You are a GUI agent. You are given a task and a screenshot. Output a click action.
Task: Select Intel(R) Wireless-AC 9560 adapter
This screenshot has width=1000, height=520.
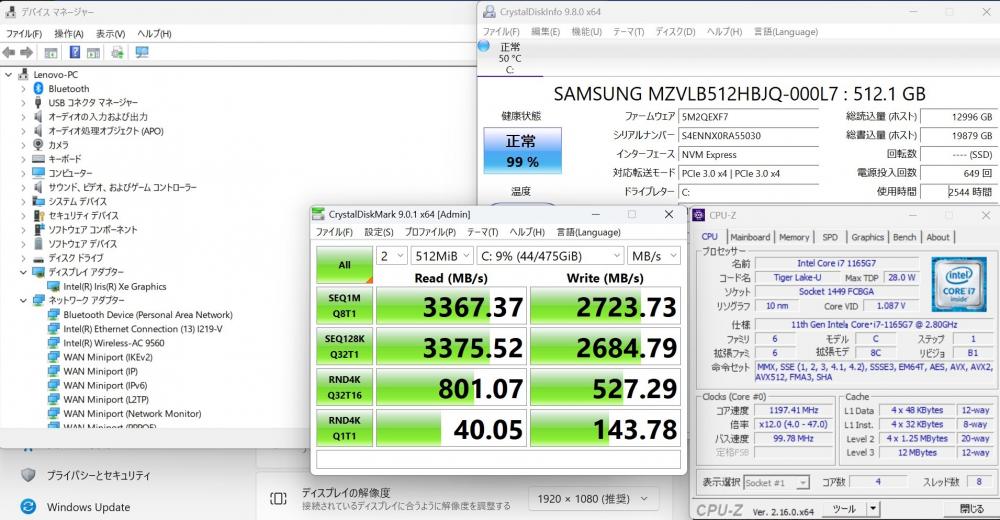click(x=114, y=343)
